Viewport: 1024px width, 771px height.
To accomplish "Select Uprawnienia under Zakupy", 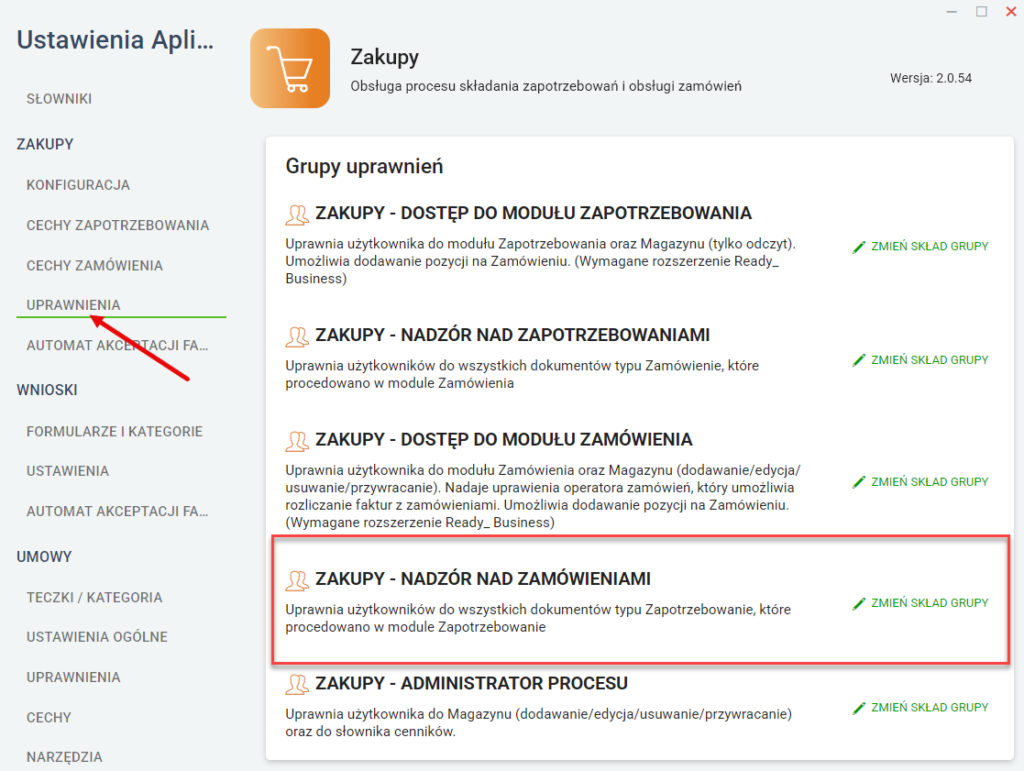I will click(x=73, y=305).
